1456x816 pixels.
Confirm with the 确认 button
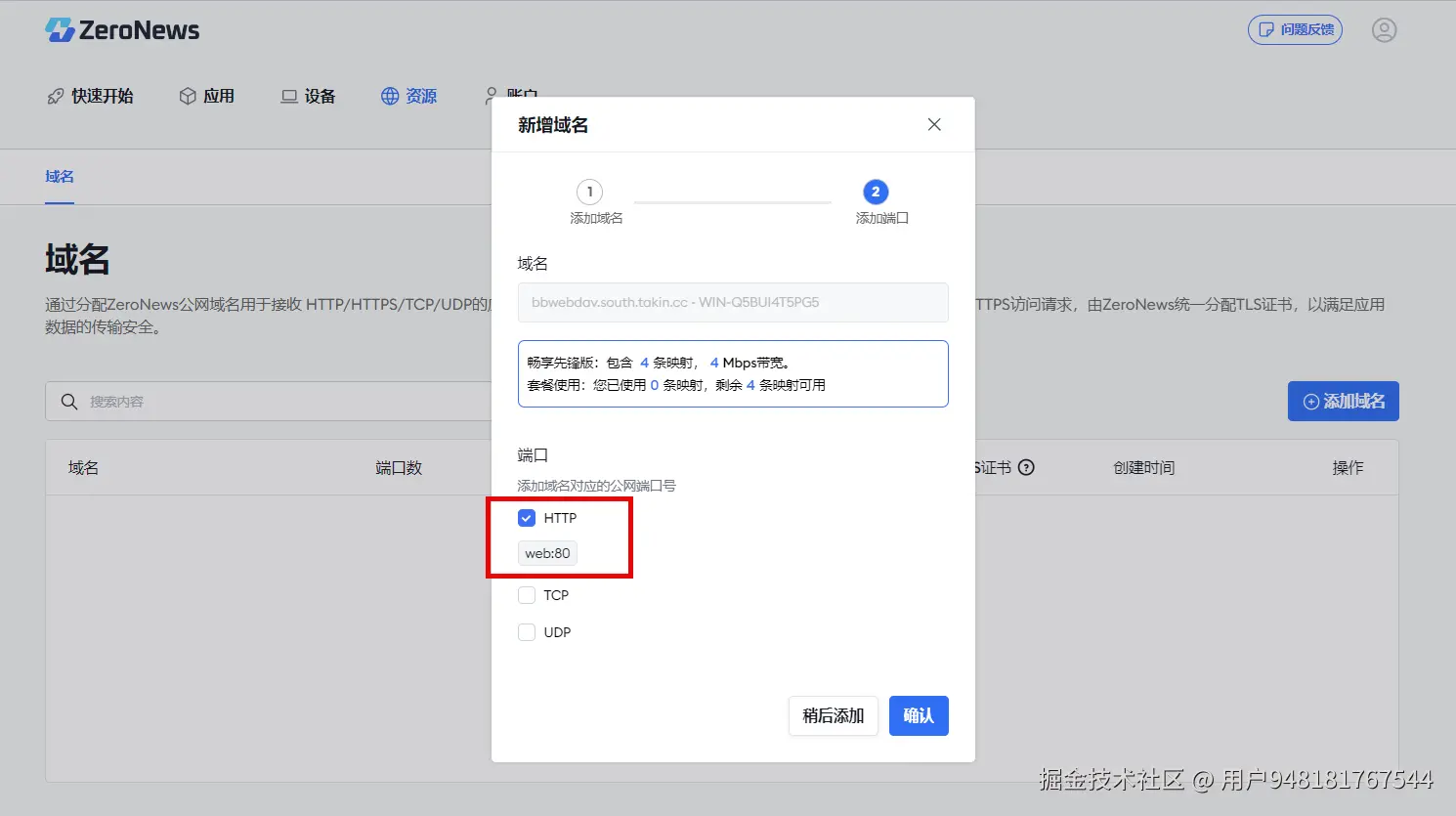919,716
